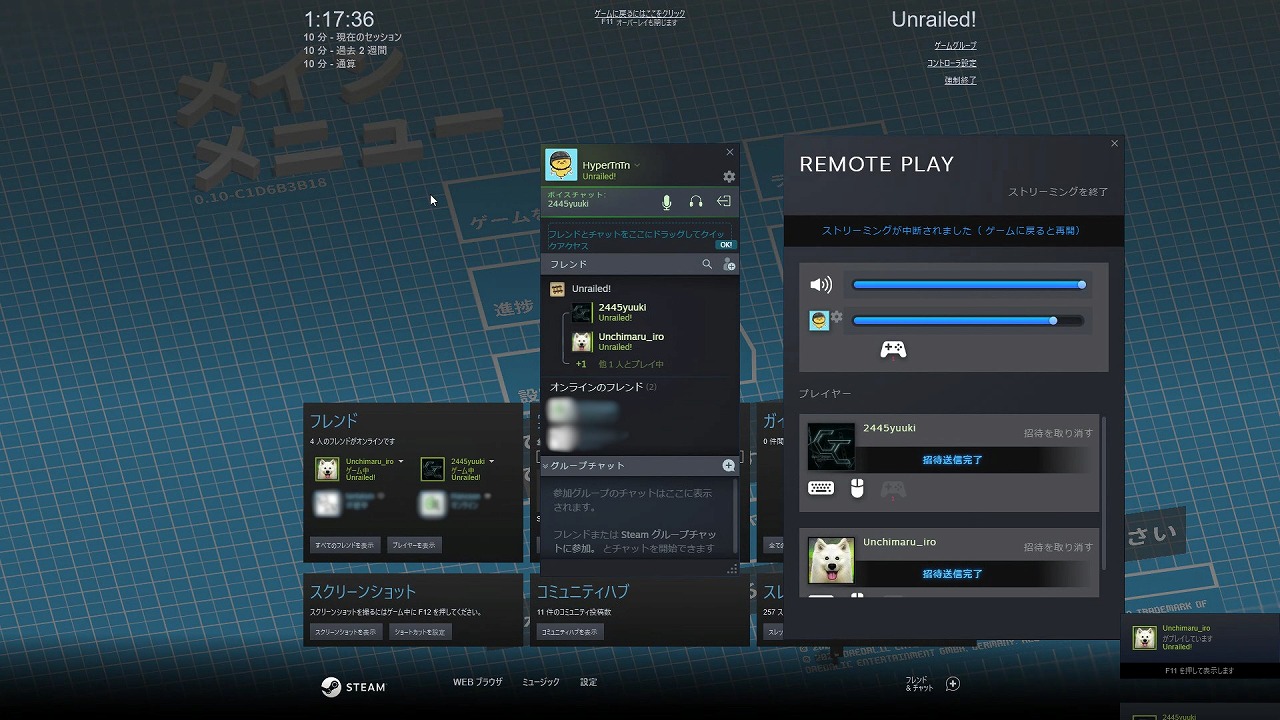
Task: Open friends list settings gear
Action: point(729,177)
